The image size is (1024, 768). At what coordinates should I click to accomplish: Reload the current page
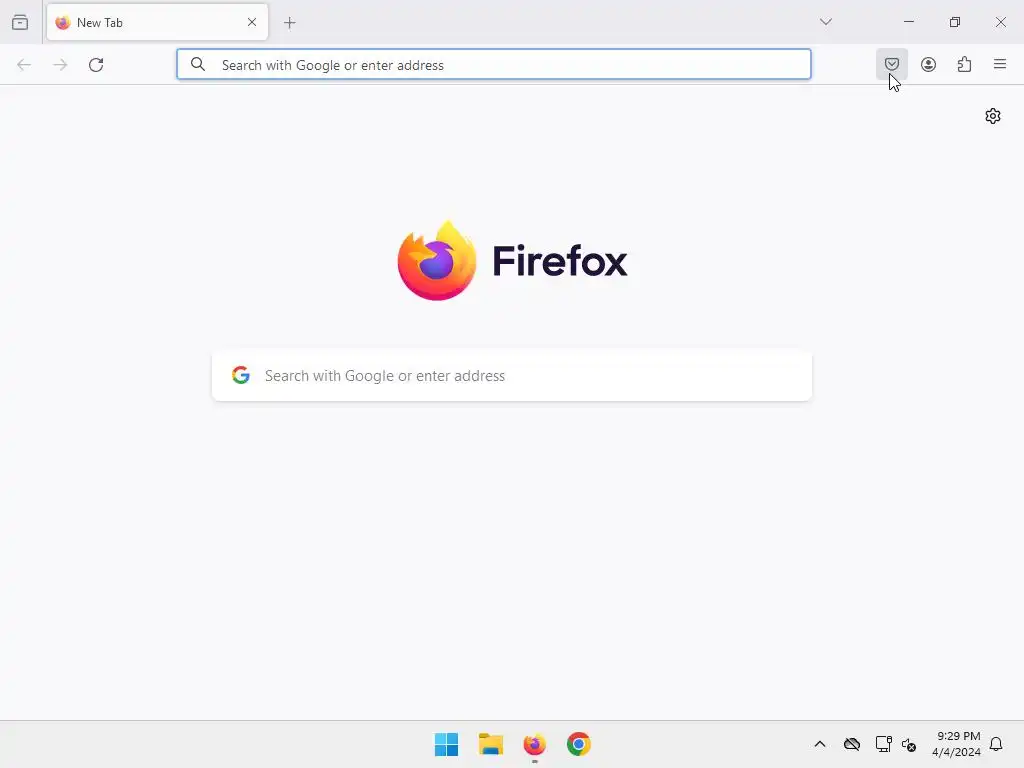96,65
